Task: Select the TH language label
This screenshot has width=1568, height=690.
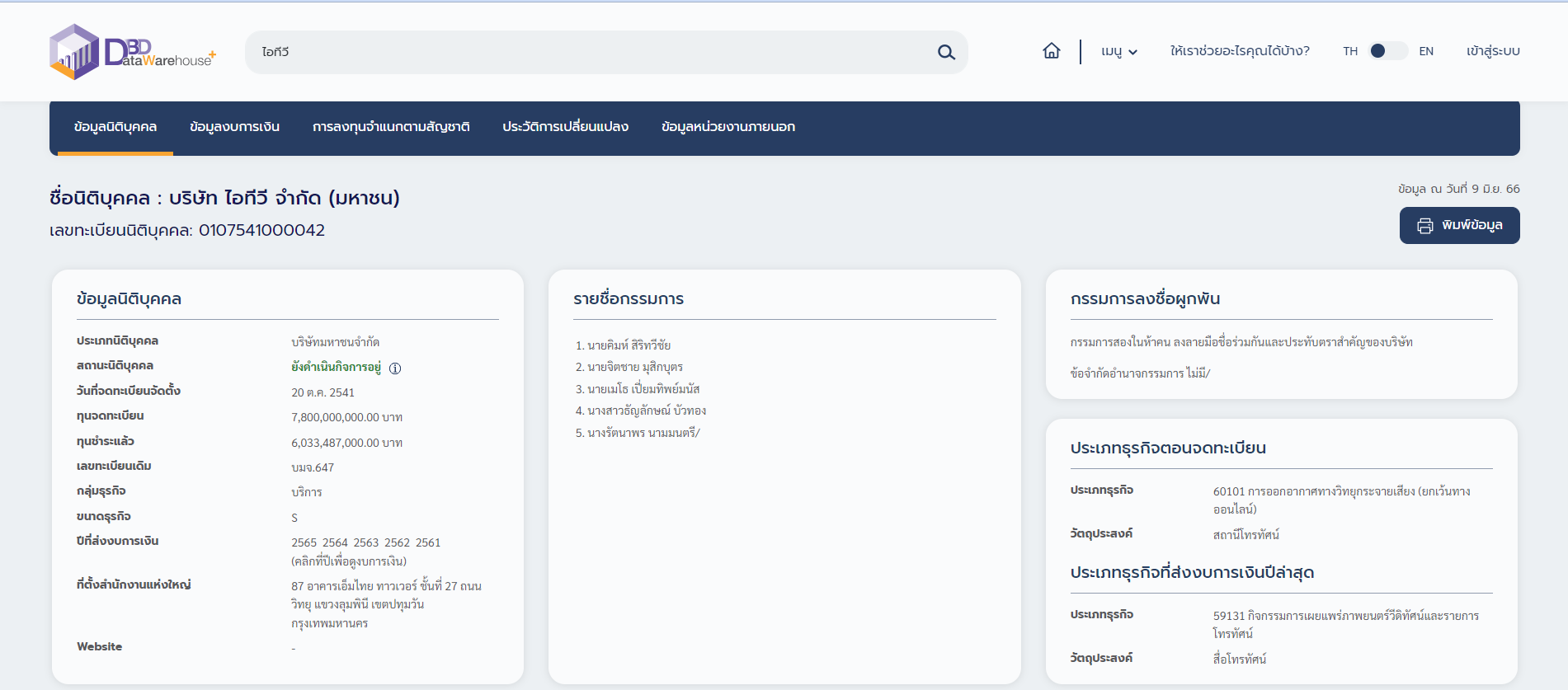Action: pos(1349,51)
